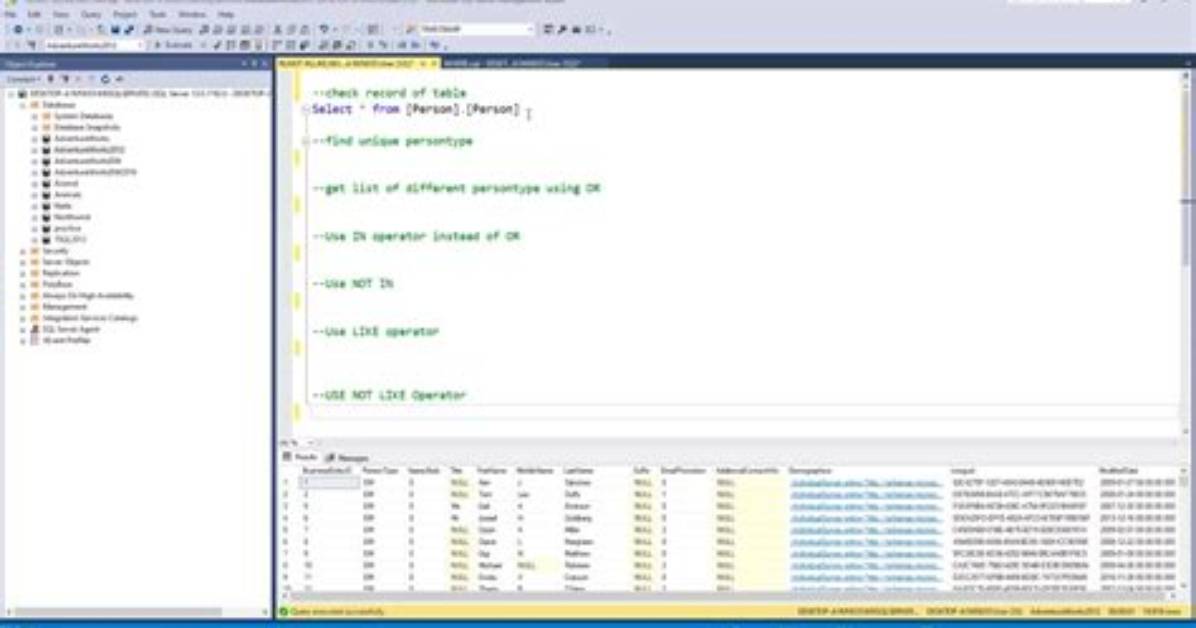
Task: Click the SQL Server Agent icon
Action: 34,330
